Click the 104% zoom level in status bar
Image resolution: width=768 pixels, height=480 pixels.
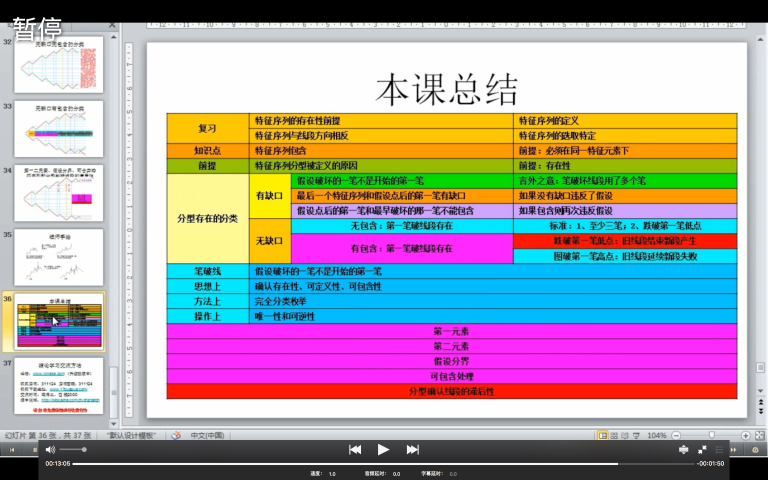(656, 435)
